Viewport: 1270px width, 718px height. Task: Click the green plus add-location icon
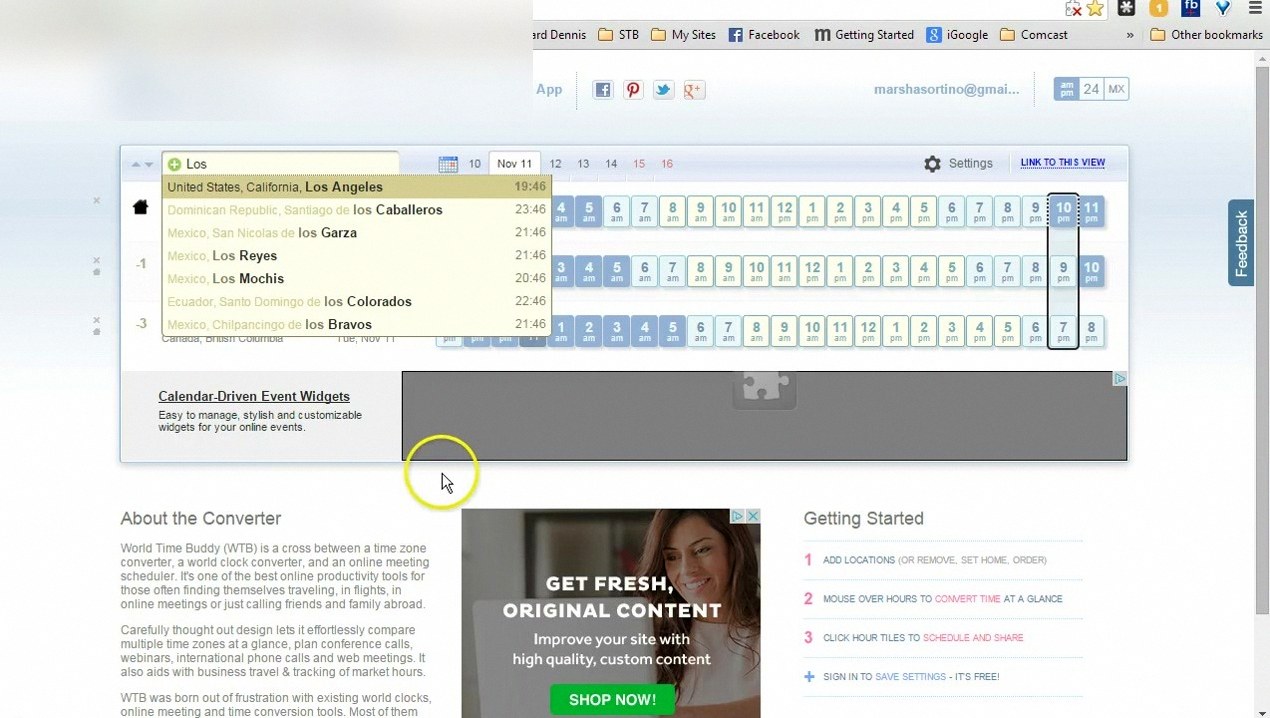(174, 164)
